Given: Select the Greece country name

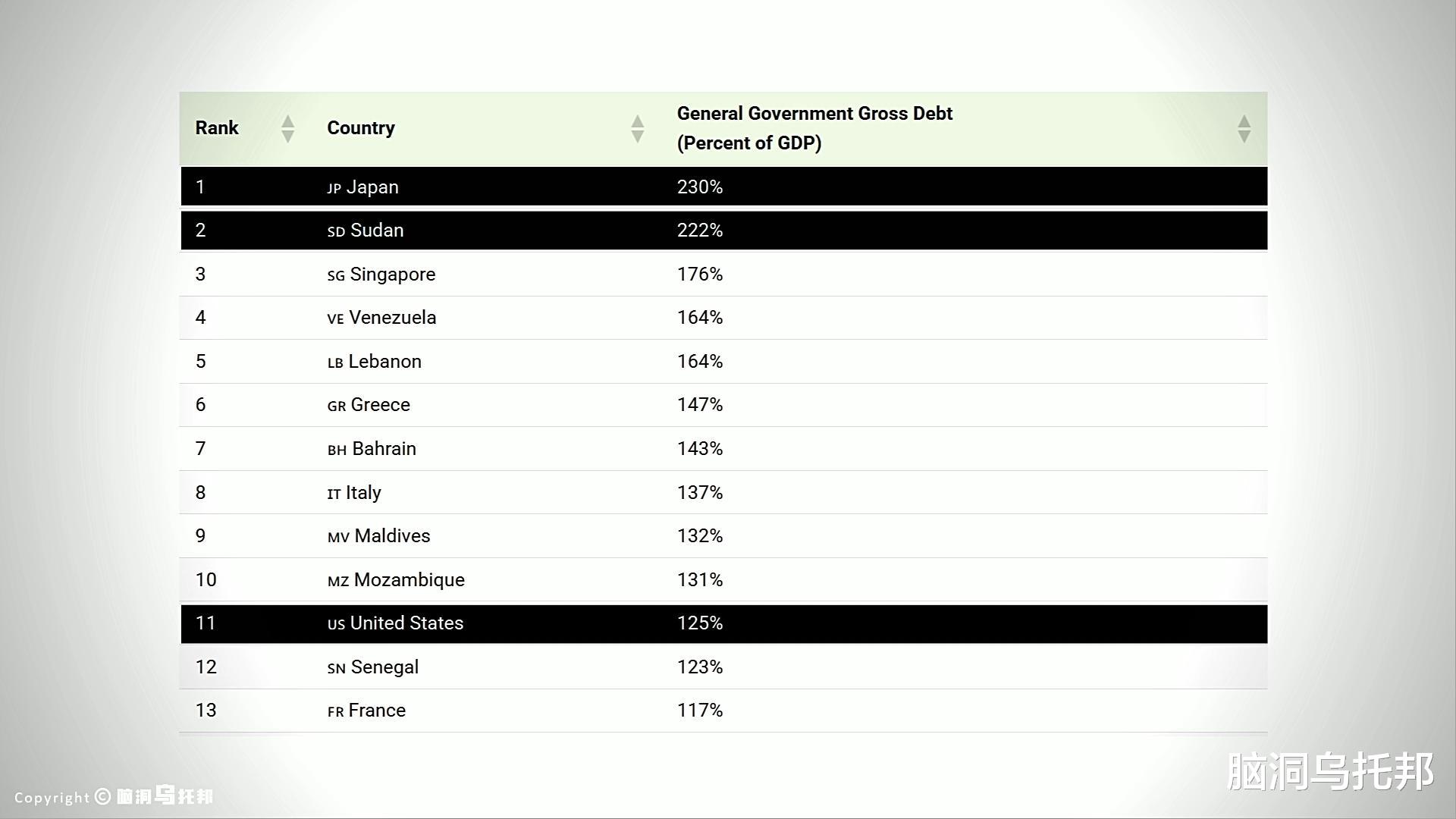Looking at the screenshot, I should coord(380,405).
